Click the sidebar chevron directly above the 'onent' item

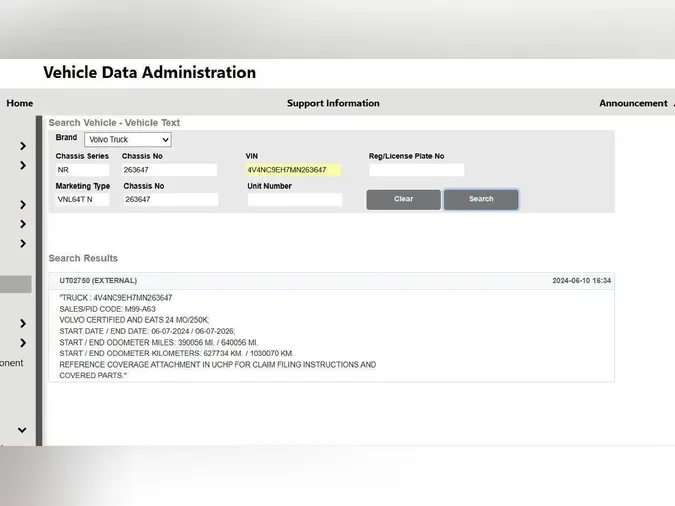coord(22,343)
